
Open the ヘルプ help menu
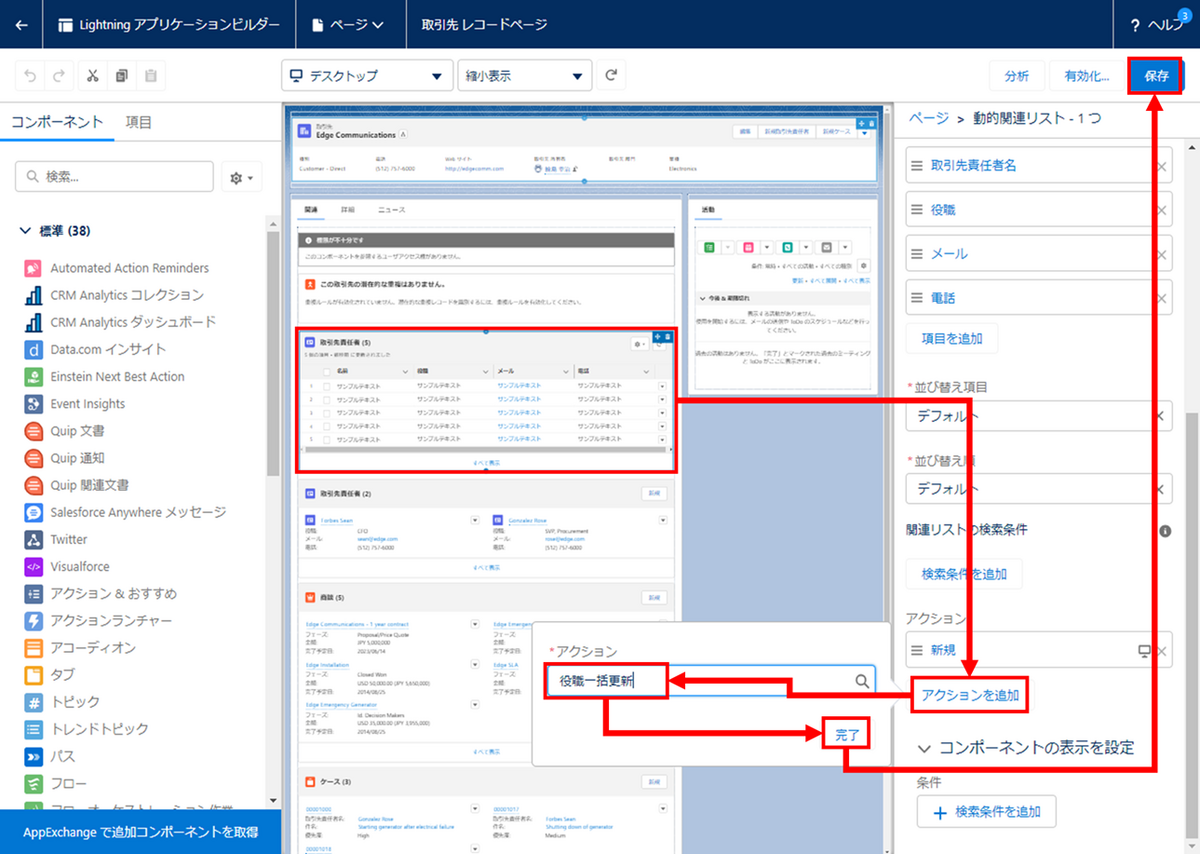coord(1157,25)
